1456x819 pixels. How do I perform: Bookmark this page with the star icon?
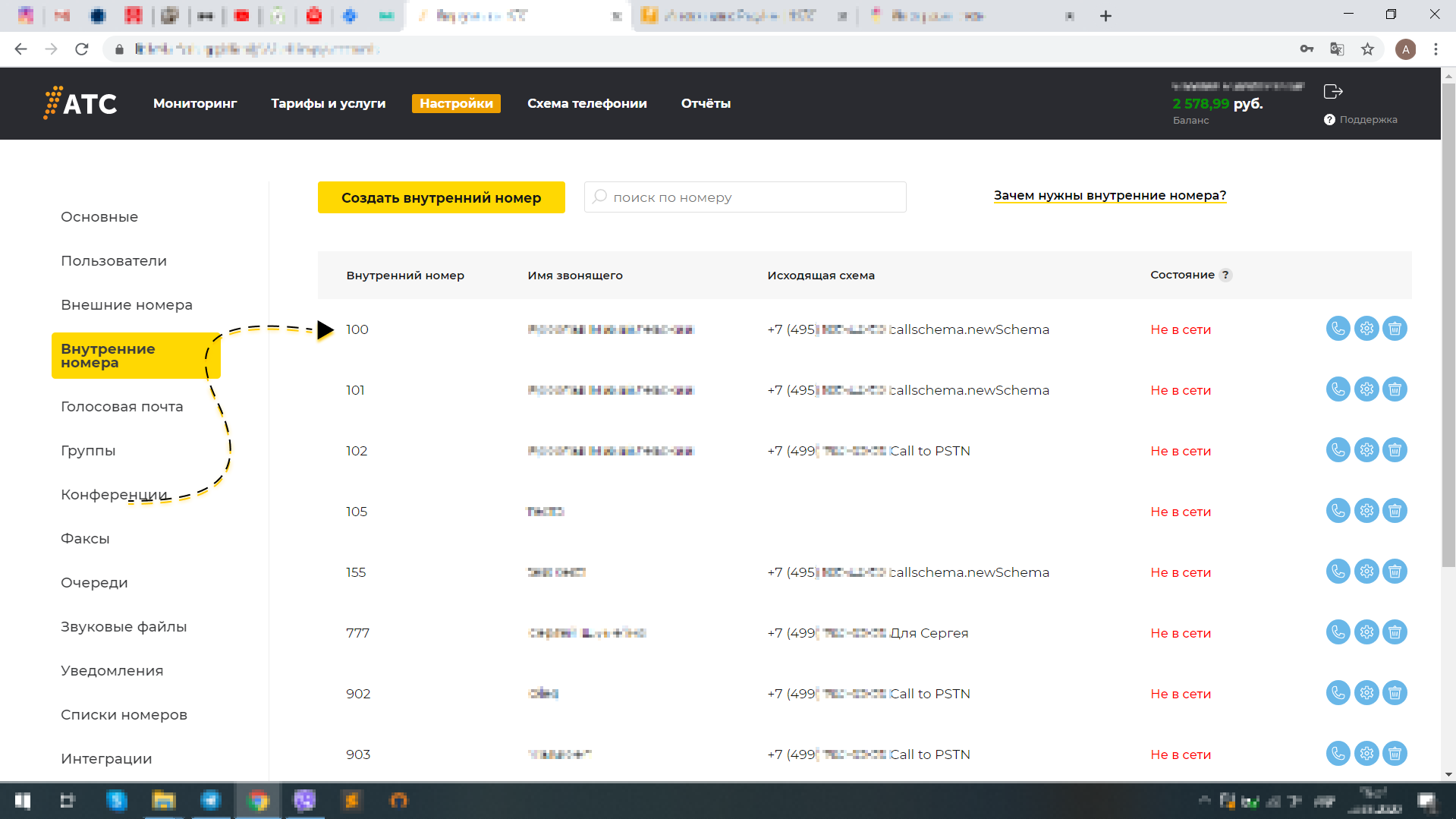1367,49
